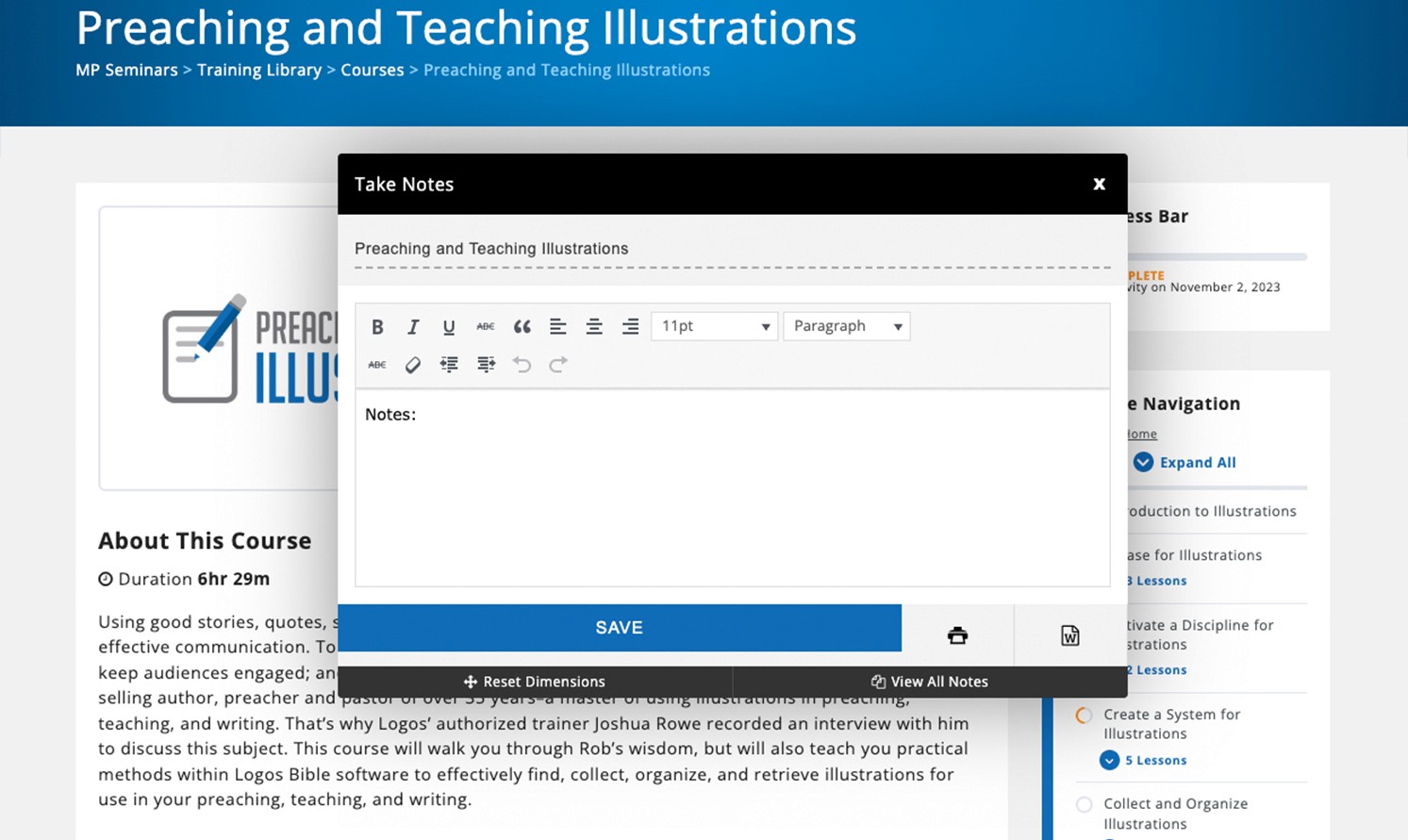The image size is (1408, 840).
Task: Expand the 5 Lessons list
Action: (x=1144, y=760)
